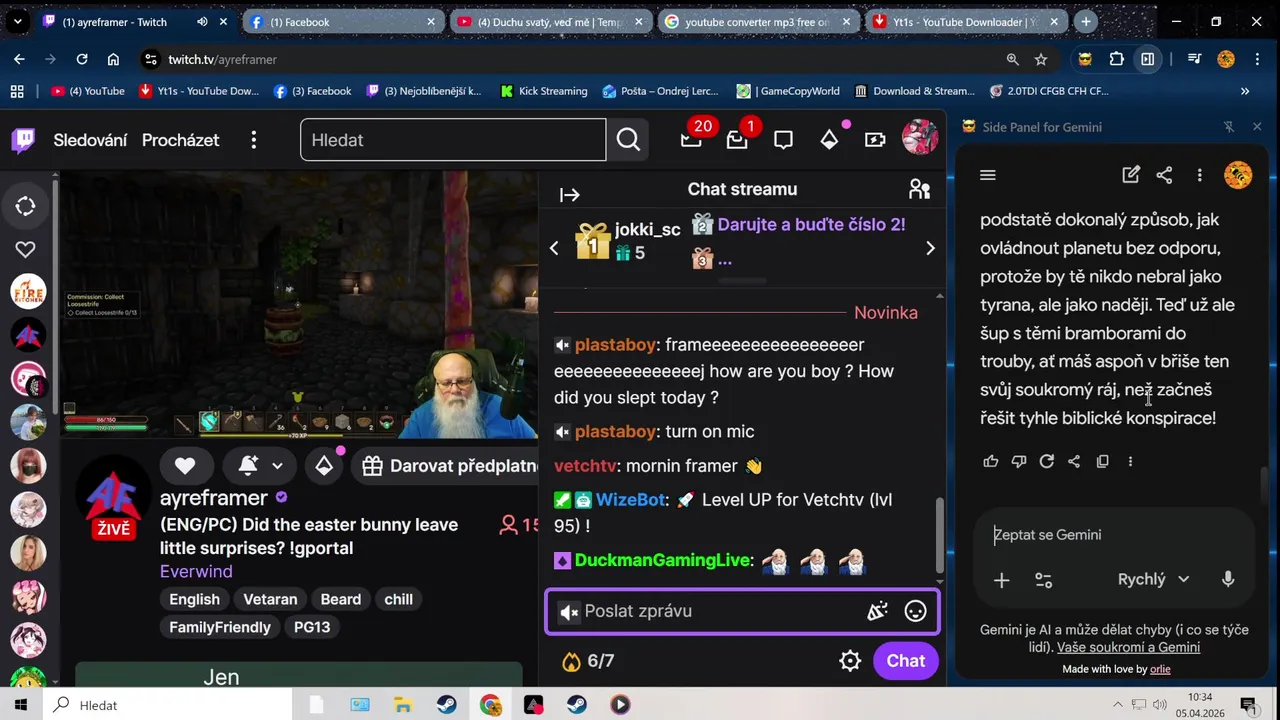Switch to the Duchu svatý YouTube tab

[x=549, y=22]
